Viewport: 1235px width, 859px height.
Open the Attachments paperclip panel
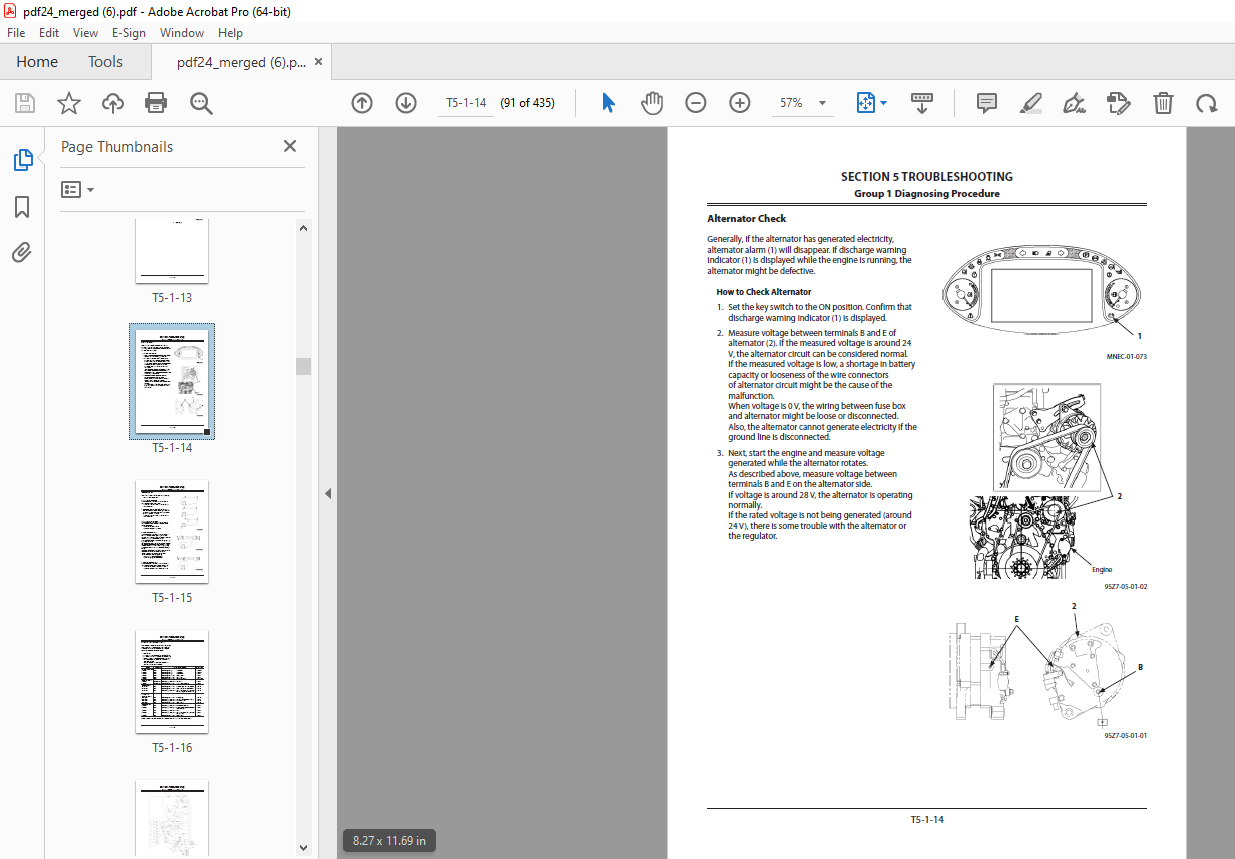(x=22, y=253)
